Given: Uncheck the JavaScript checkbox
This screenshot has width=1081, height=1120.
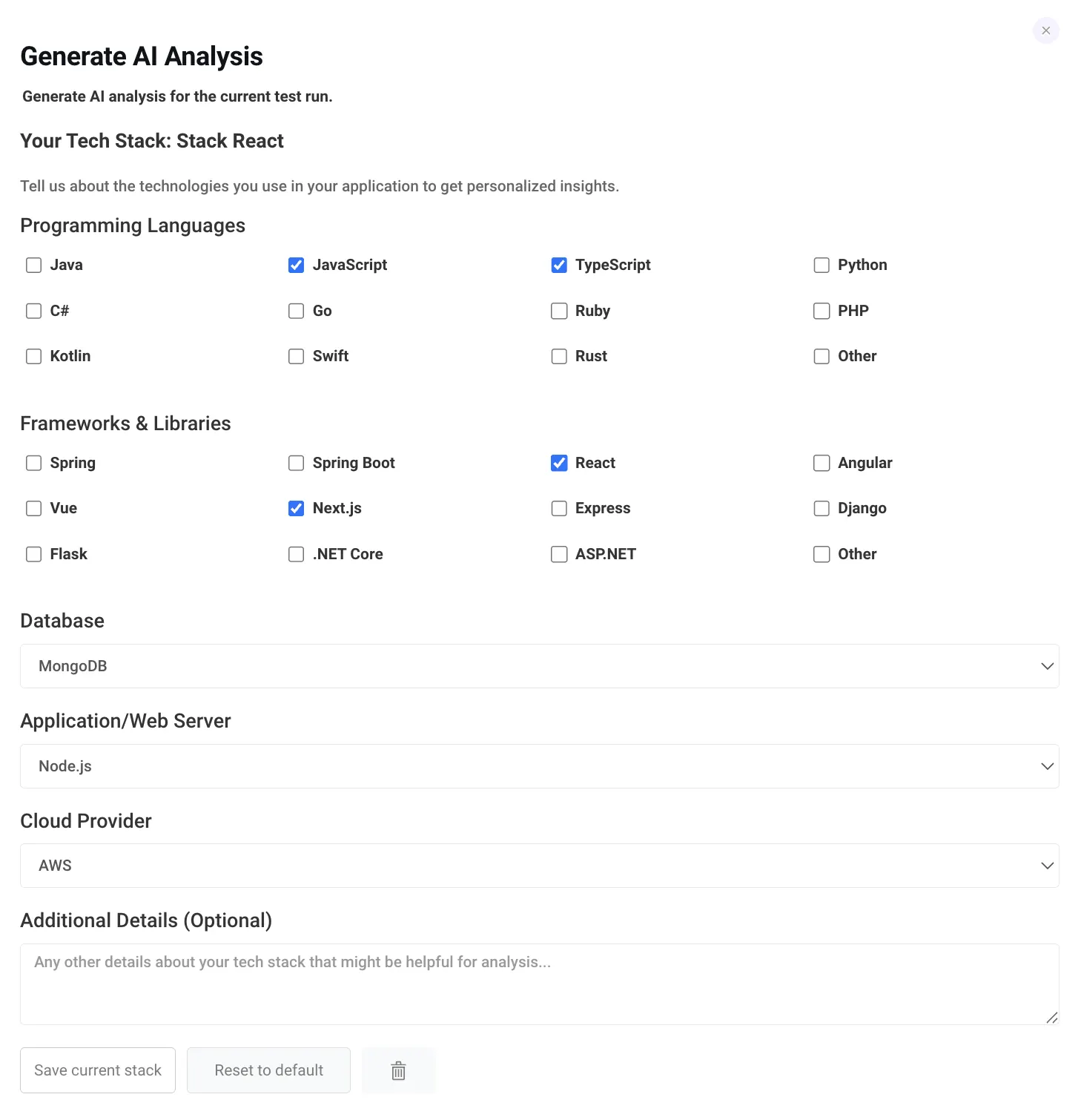Looking at the screenshot, I should 296,266.
